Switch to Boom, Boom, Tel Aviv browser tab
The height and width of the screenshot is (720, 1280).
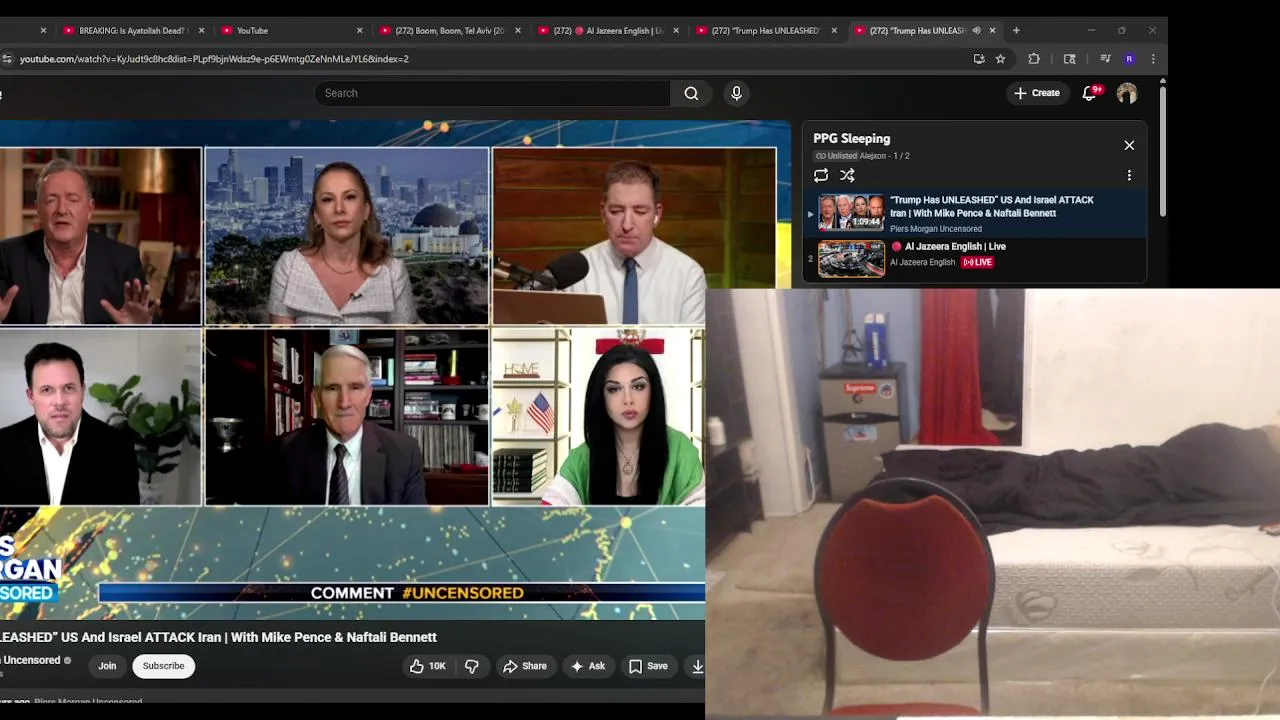click(443, 30)
